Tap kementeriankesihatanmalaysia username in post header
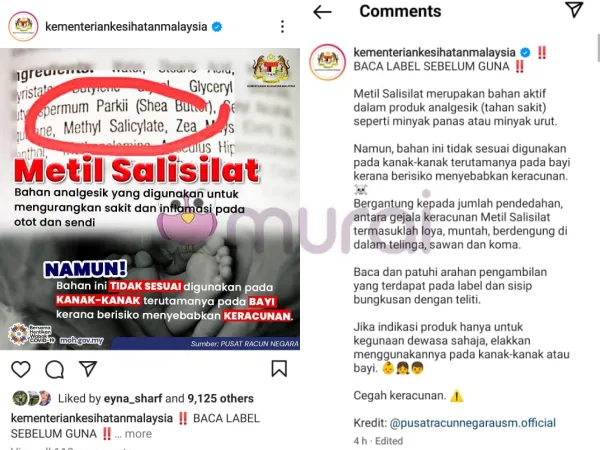Image resolution: width=600 pixels, height=450 pixels. pos(126,26)
